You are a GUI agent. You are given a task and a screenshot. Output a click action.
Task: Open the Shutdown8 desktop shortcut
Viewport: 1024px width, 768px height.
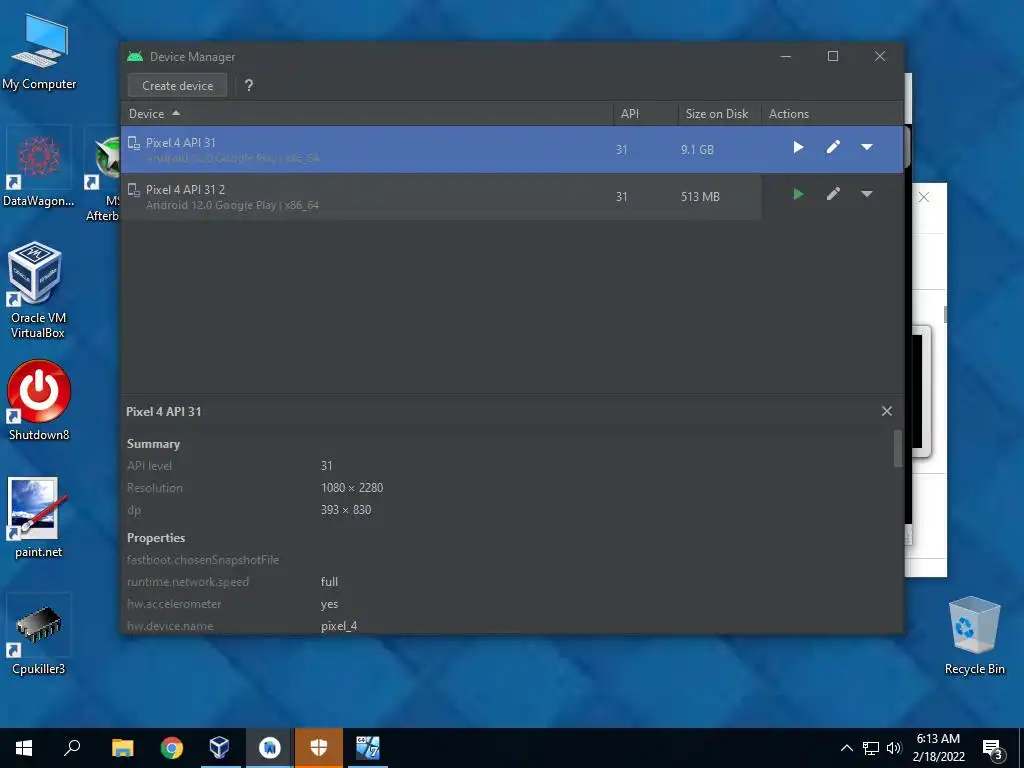pos(39,401)
